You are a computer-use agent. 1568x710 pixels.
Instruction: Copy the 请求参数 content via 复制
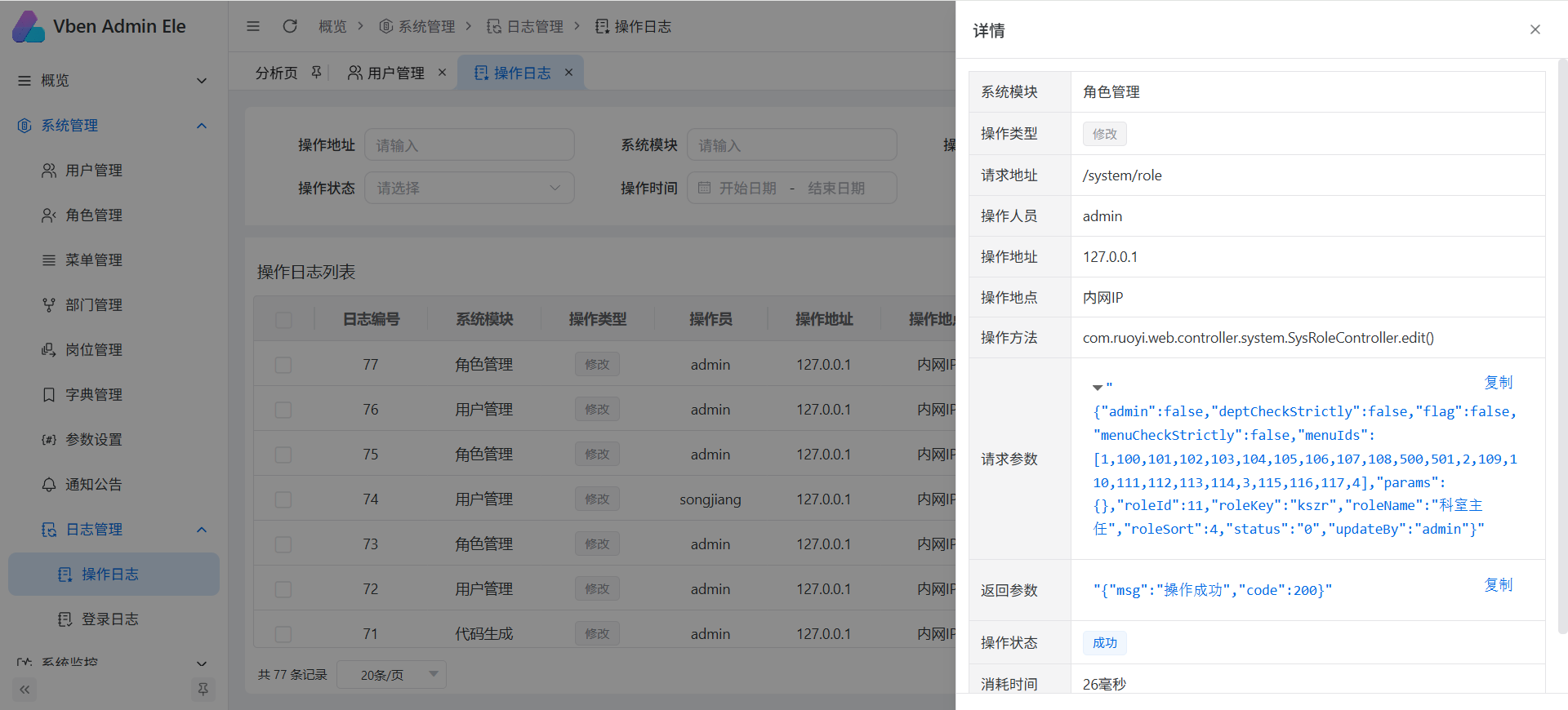tap(1498, 383)
